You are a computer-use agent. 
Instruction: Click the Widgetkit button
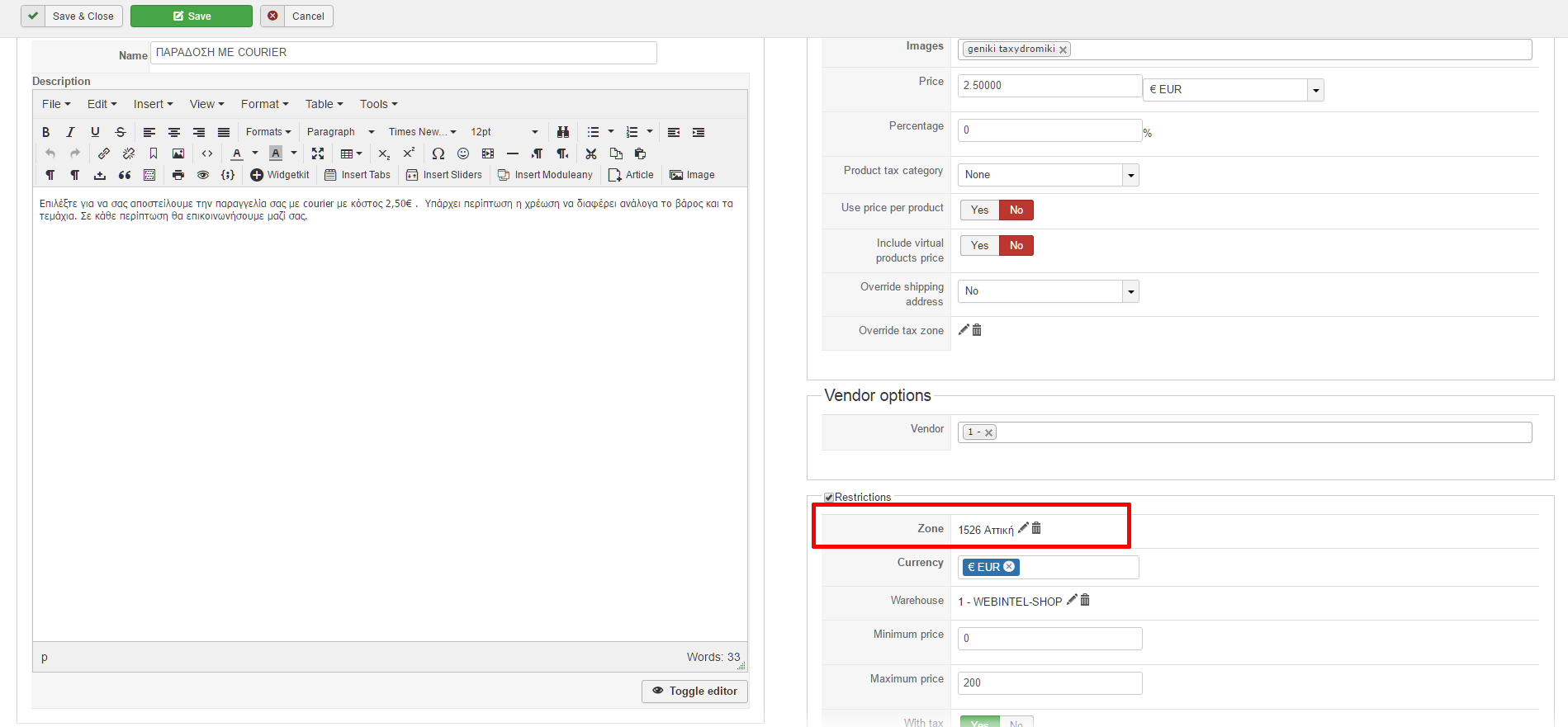[x=280, y=175]
